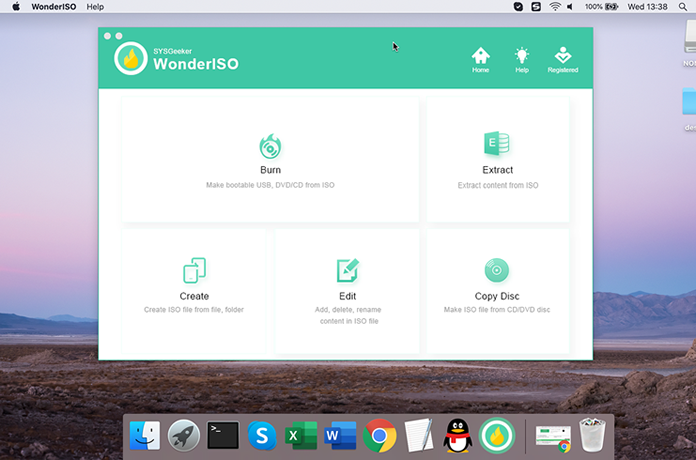Click 'Make ISO file from CD/DVD disc' text
Image resolution: width=696 pixels, height=460 pixels.
point(497,309)
